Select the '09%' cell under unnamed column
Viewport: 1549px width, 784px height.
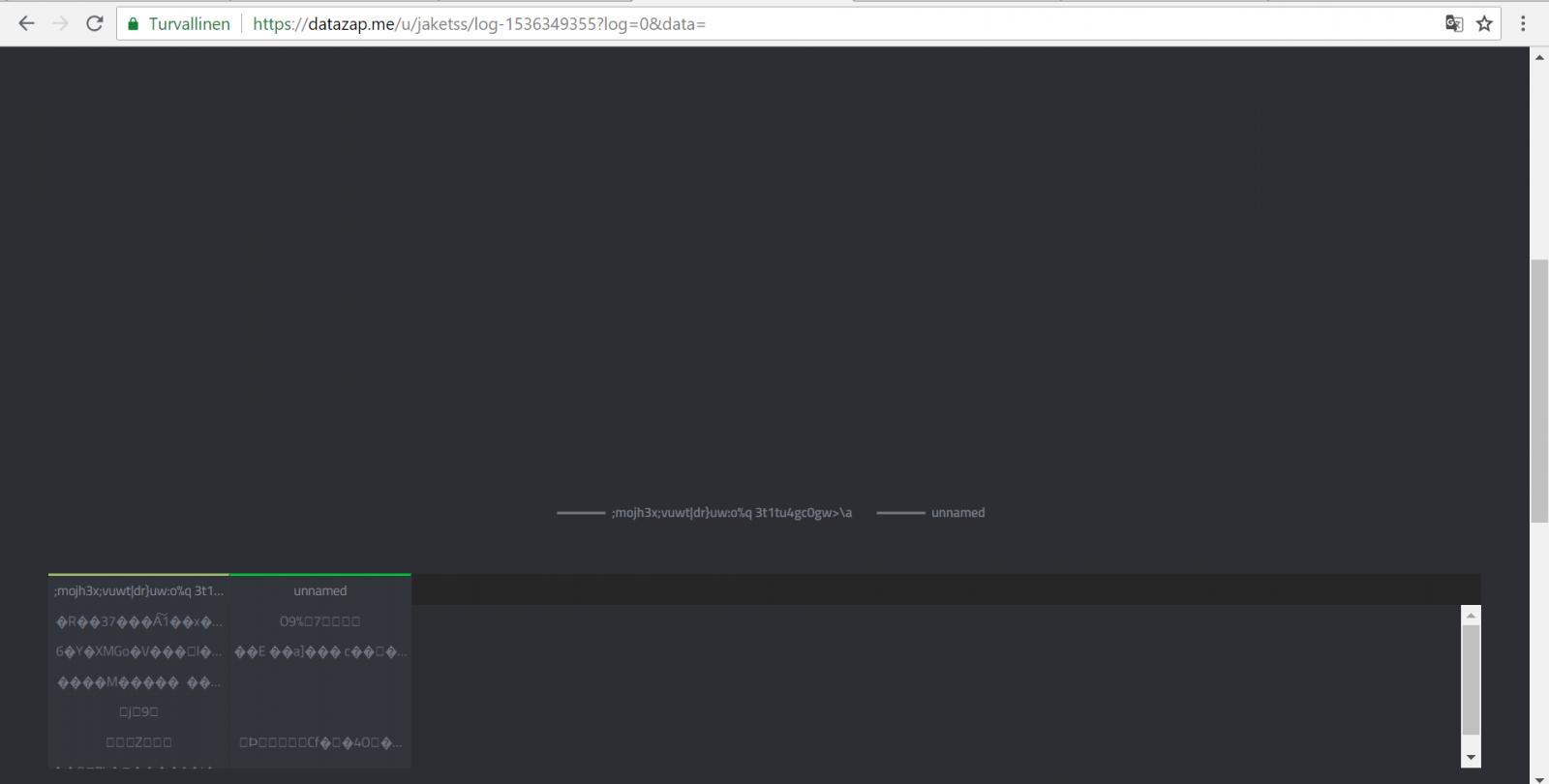click(x=320, y=621)
